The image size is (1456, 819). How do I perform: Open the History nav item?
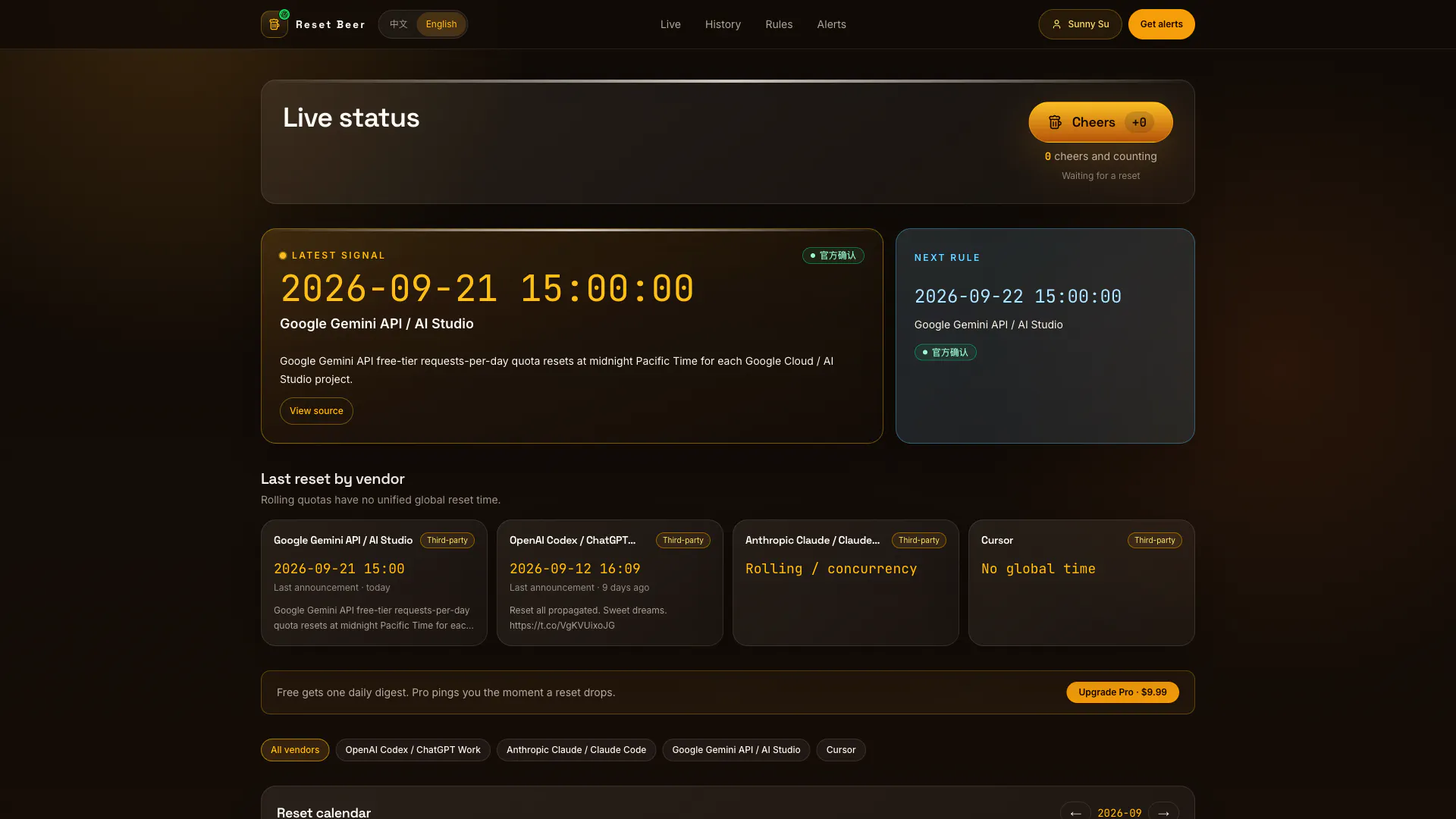[723, 24]
